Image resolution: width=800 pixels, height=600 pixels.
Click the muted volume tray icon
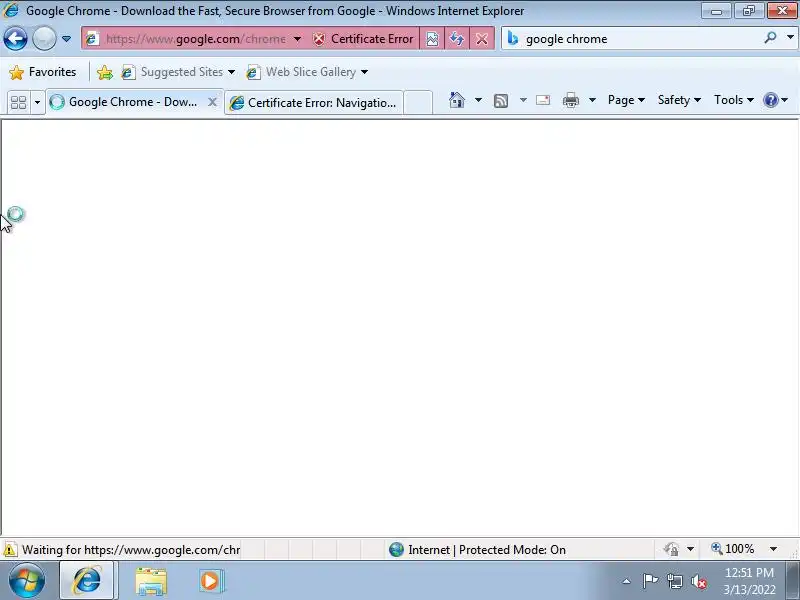pos(699,582)
